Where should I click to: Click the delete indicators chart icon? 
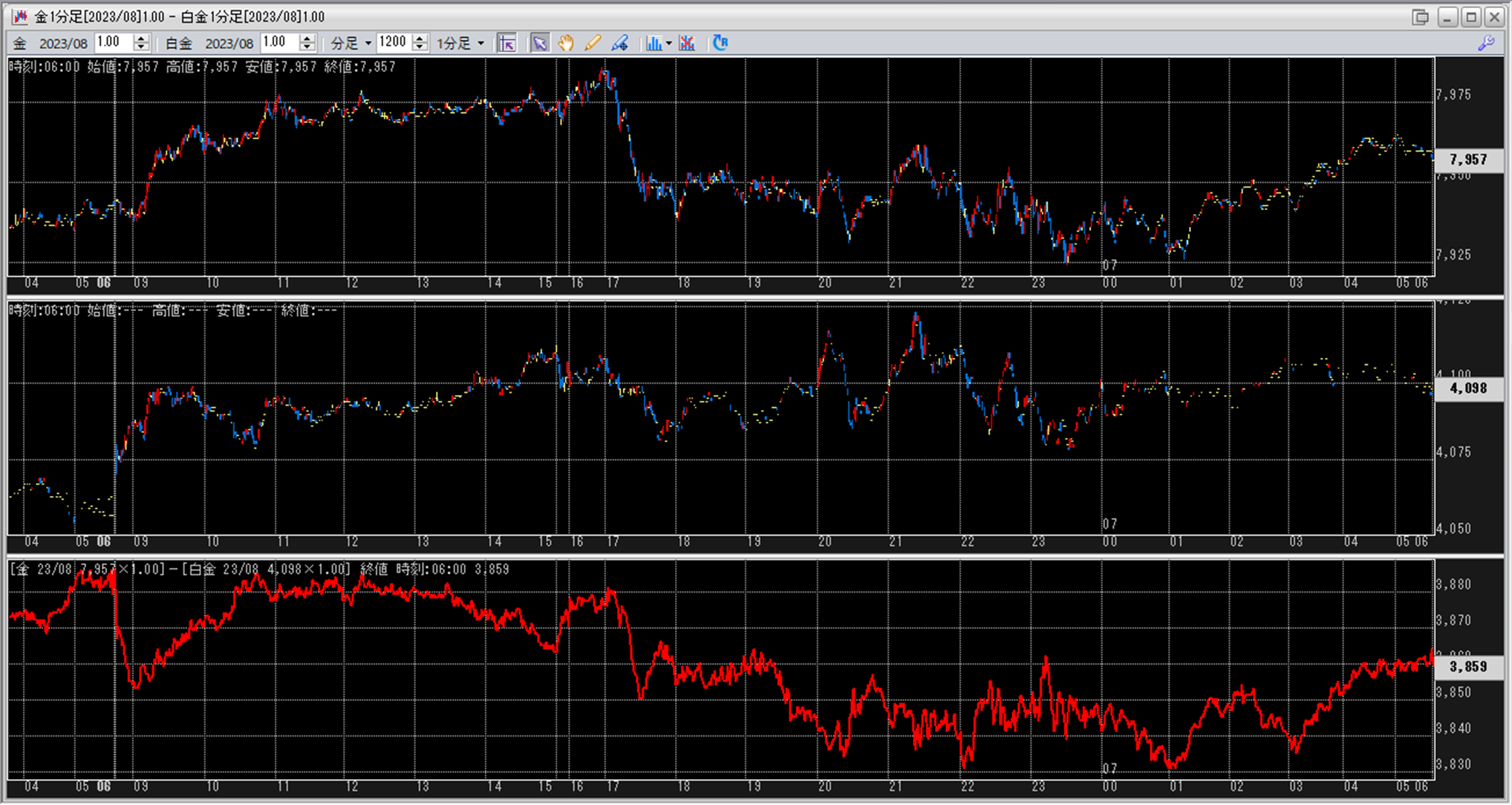[x=687, y=43]
